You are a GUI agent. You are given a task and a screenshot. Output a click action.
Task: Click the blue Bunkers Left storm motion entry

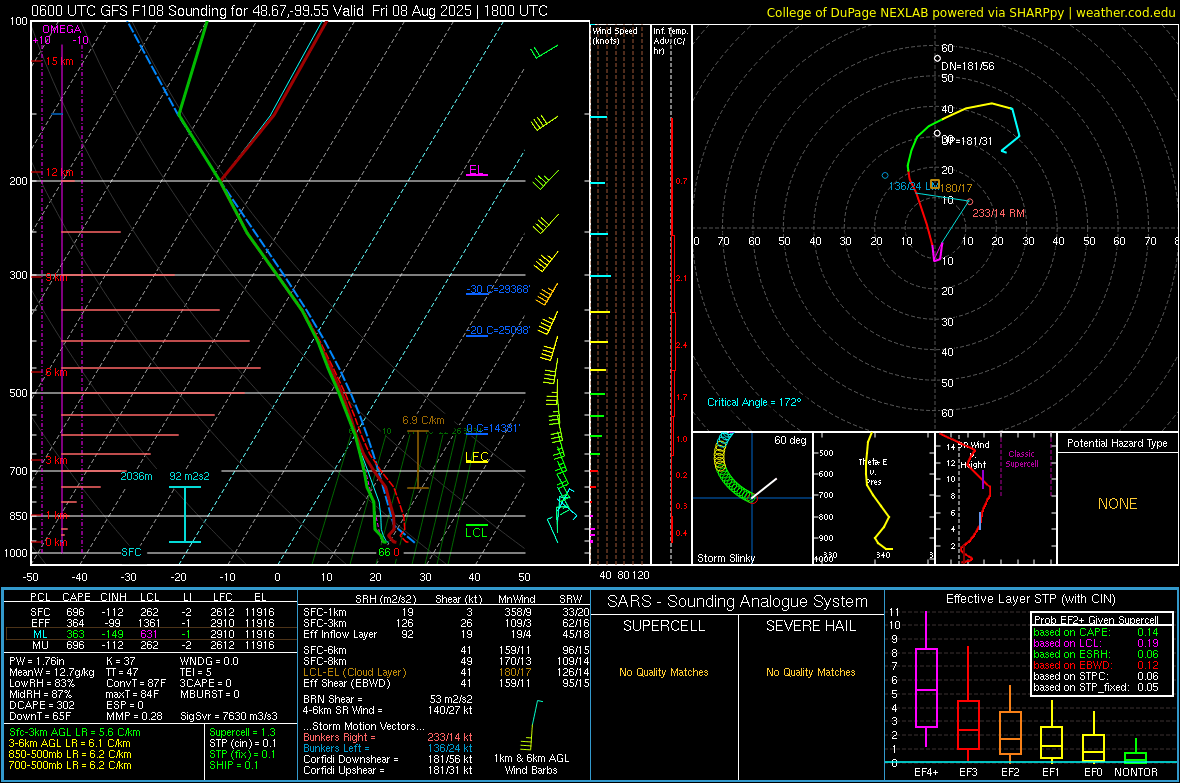(388, 748)
